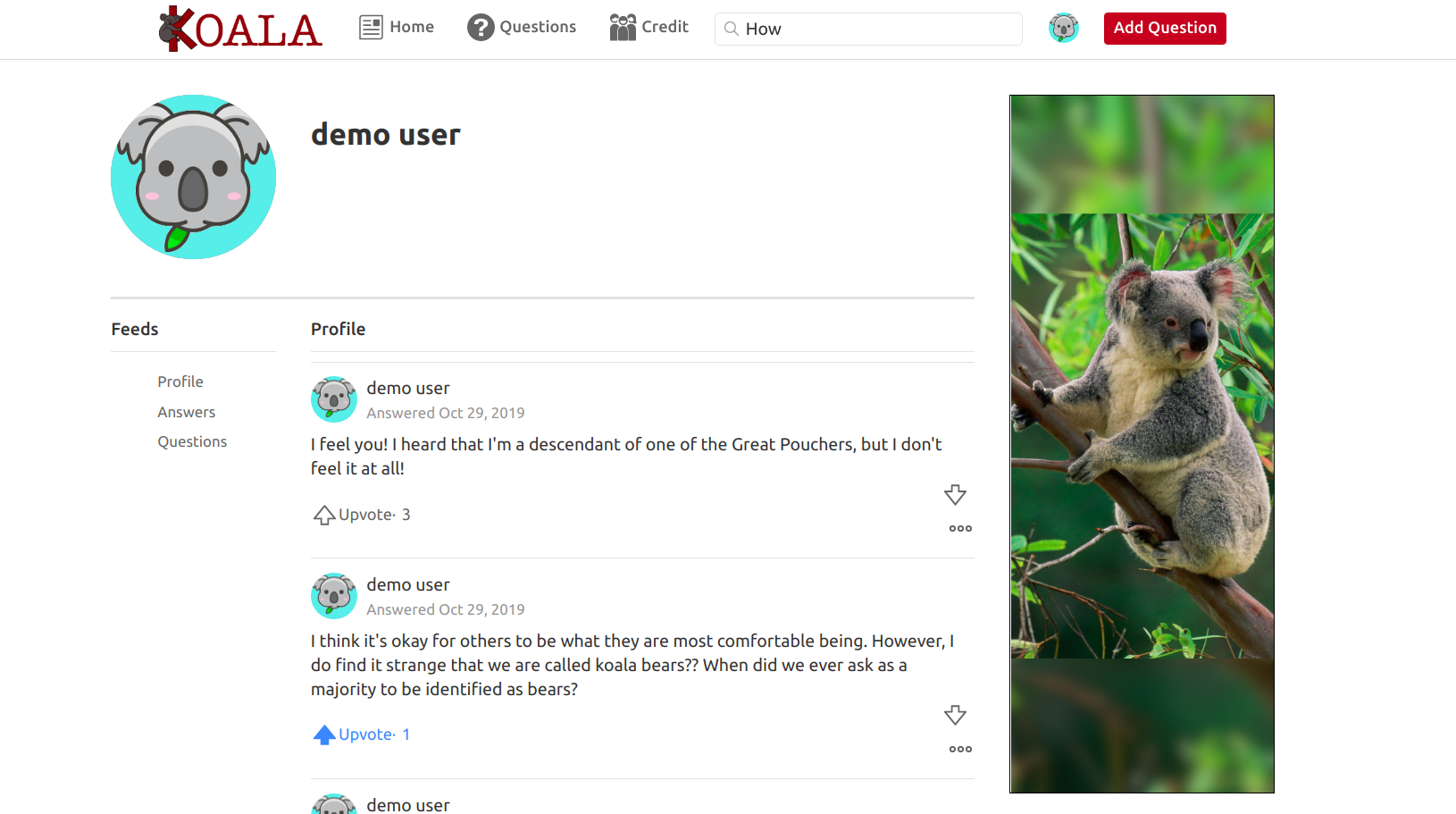Open more options for koala bears answer
Viewport: 1456px width, 814px height.
pos(960,750)
